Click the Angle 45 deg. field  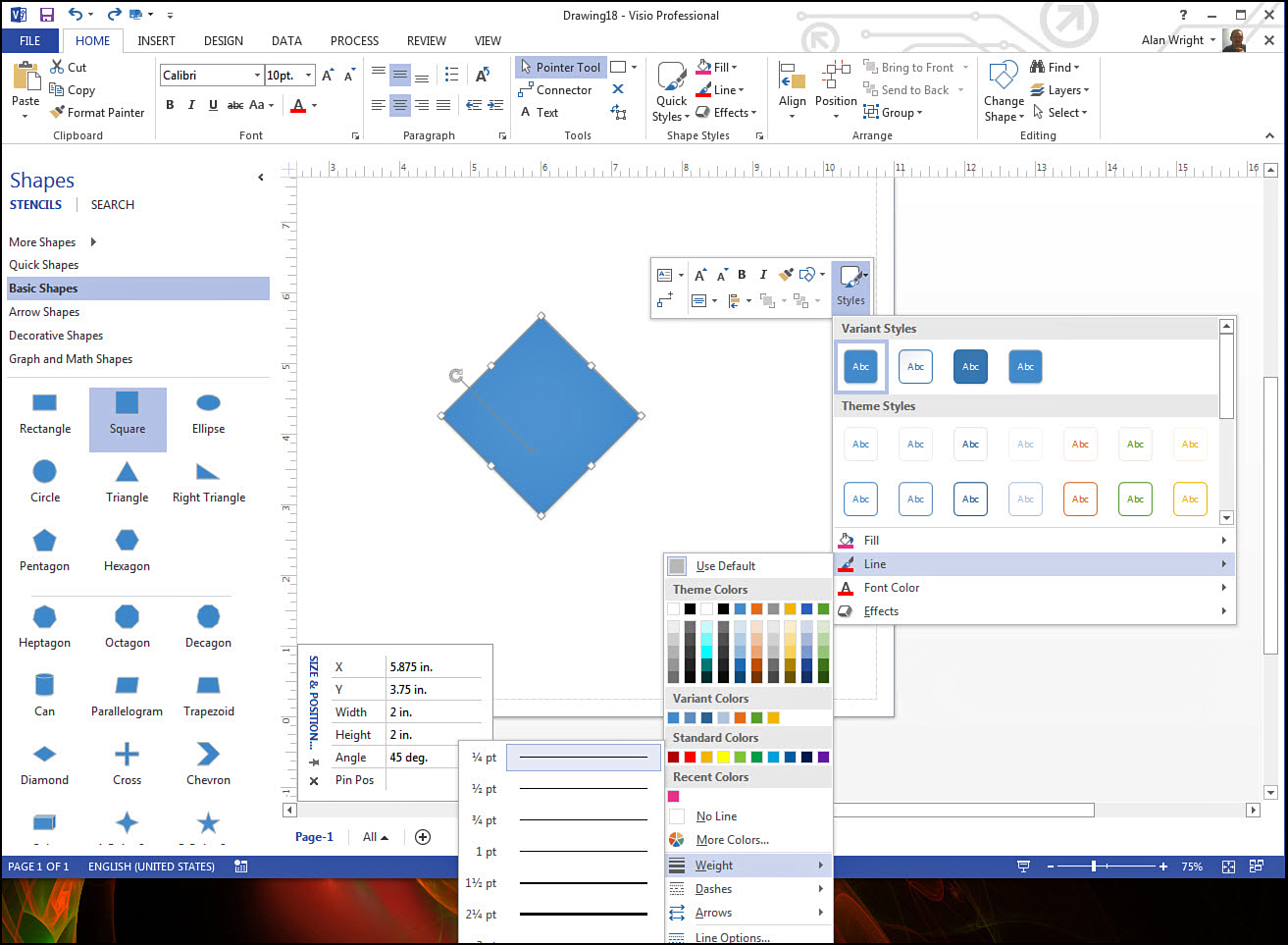tap(434, 758)
